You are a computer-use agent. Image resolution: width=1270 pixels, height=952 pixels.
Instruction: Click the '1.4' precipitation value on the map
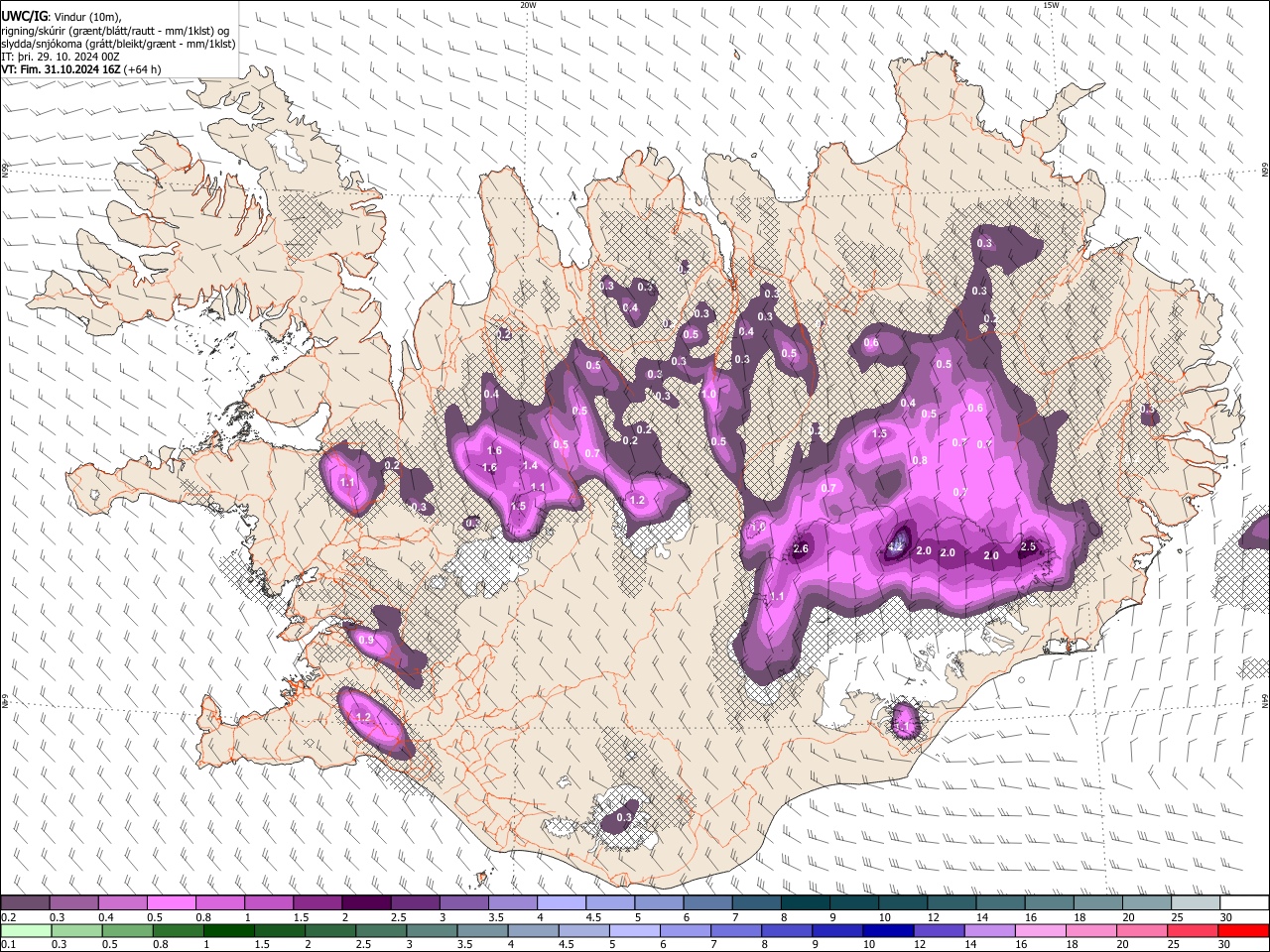pos(530,466)
